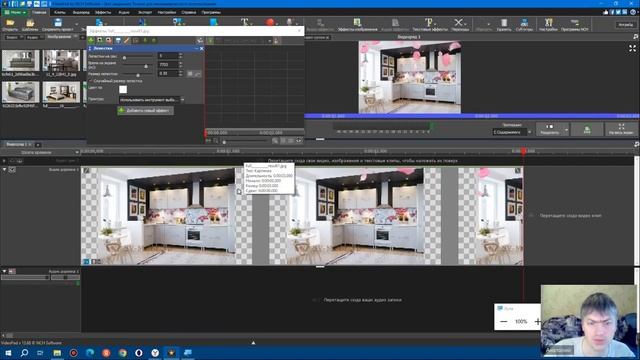Open the Разделить dropdown arrow
Viewport: 640px width, 360px height.
coord(566,130)
